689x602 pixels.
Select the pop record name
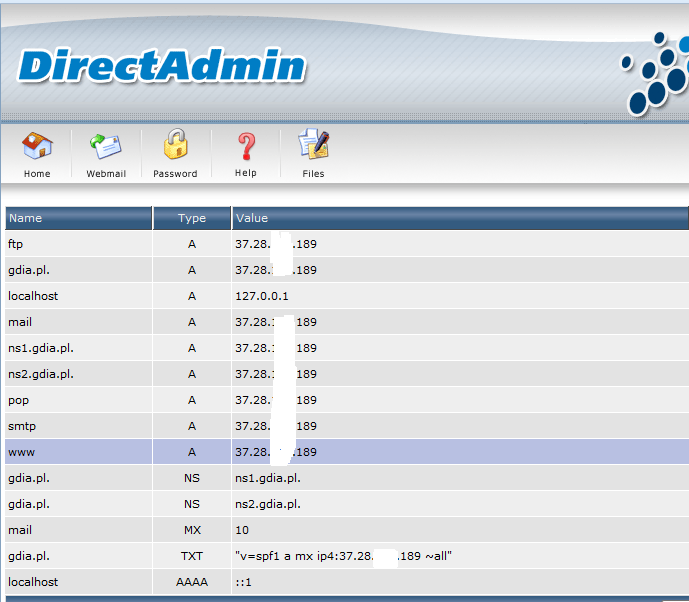coord(18,401)
